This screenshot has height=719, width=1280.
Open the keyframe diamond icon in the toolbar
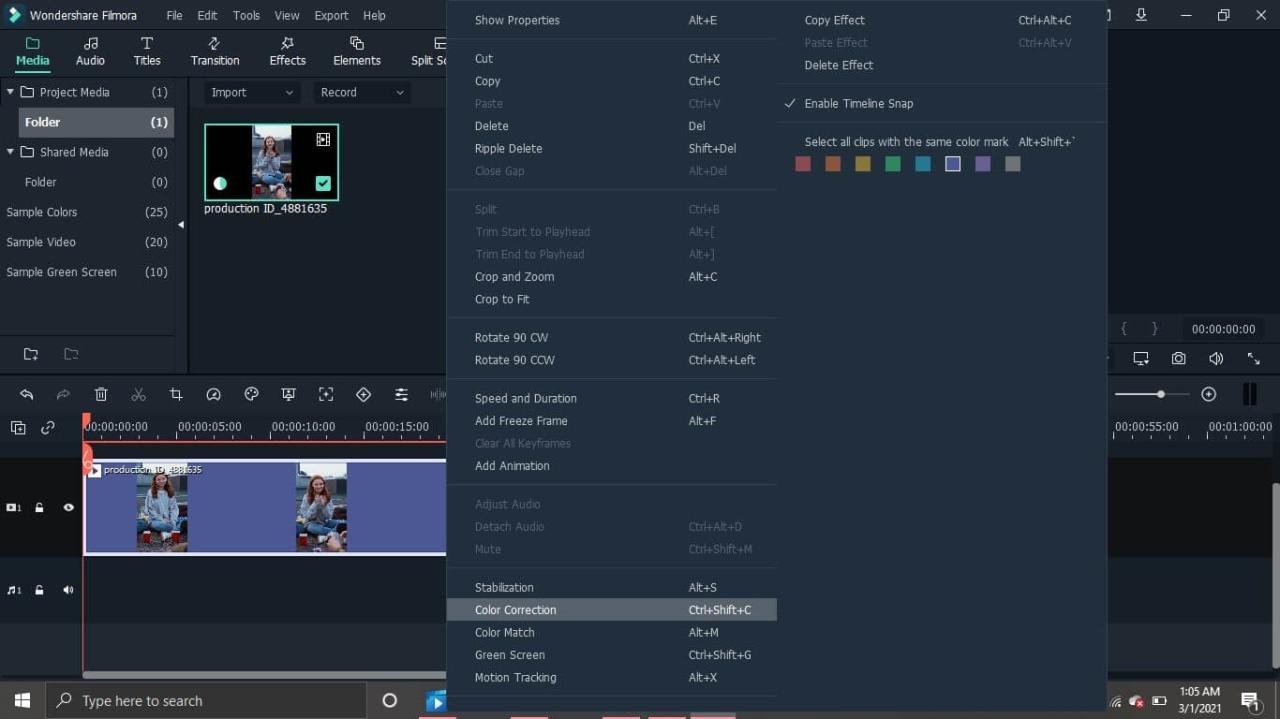point(363,394)
